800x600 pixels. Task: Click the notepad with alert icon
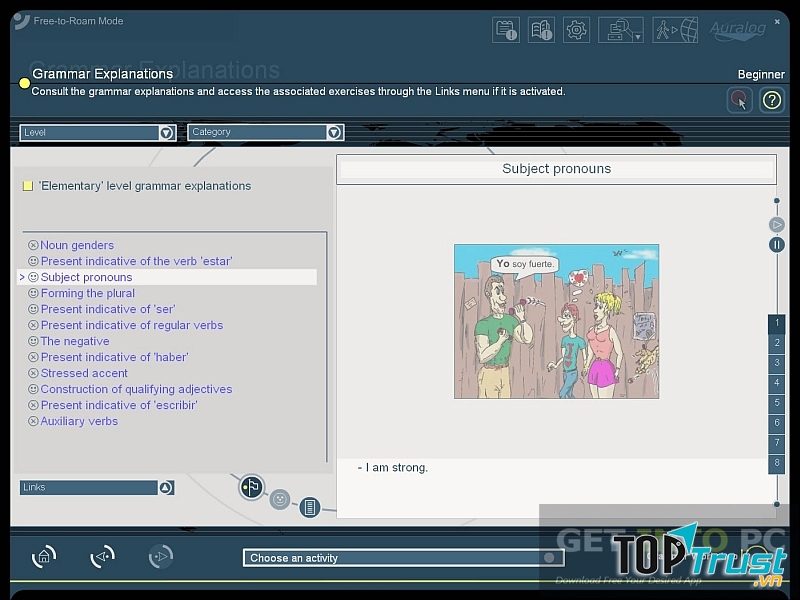tap(506, 30)
